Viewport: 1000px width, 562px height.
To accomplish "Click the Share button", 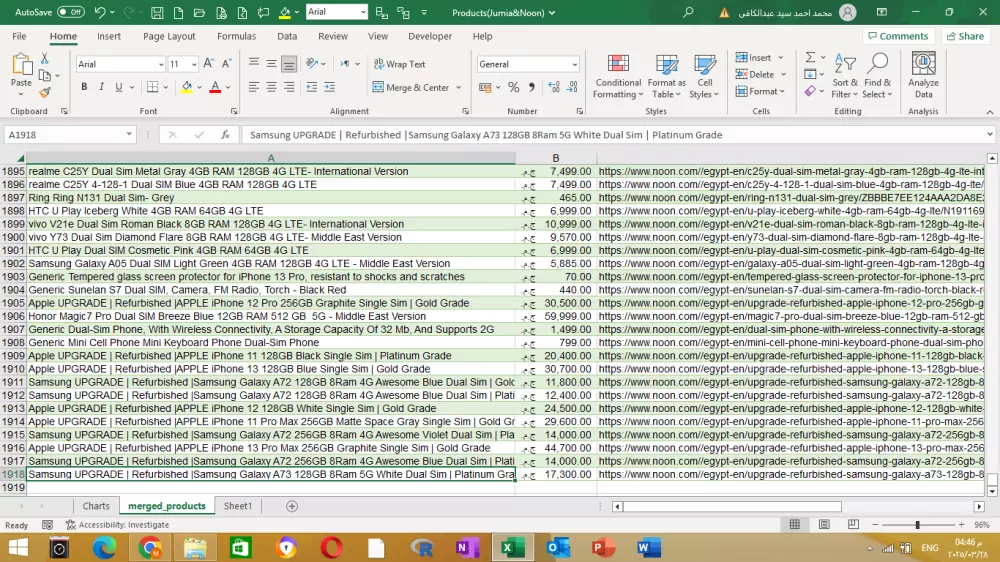I will 965,36.
